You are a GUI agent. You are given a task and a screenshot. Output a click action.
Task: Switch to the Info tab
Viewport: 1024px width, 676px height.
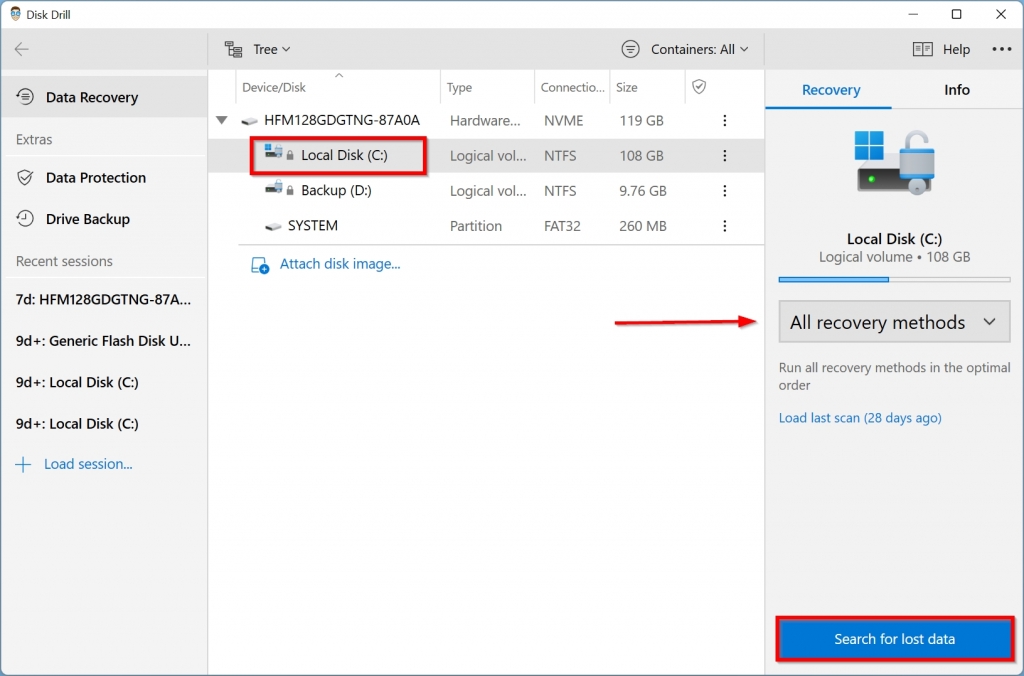(957, 90)
